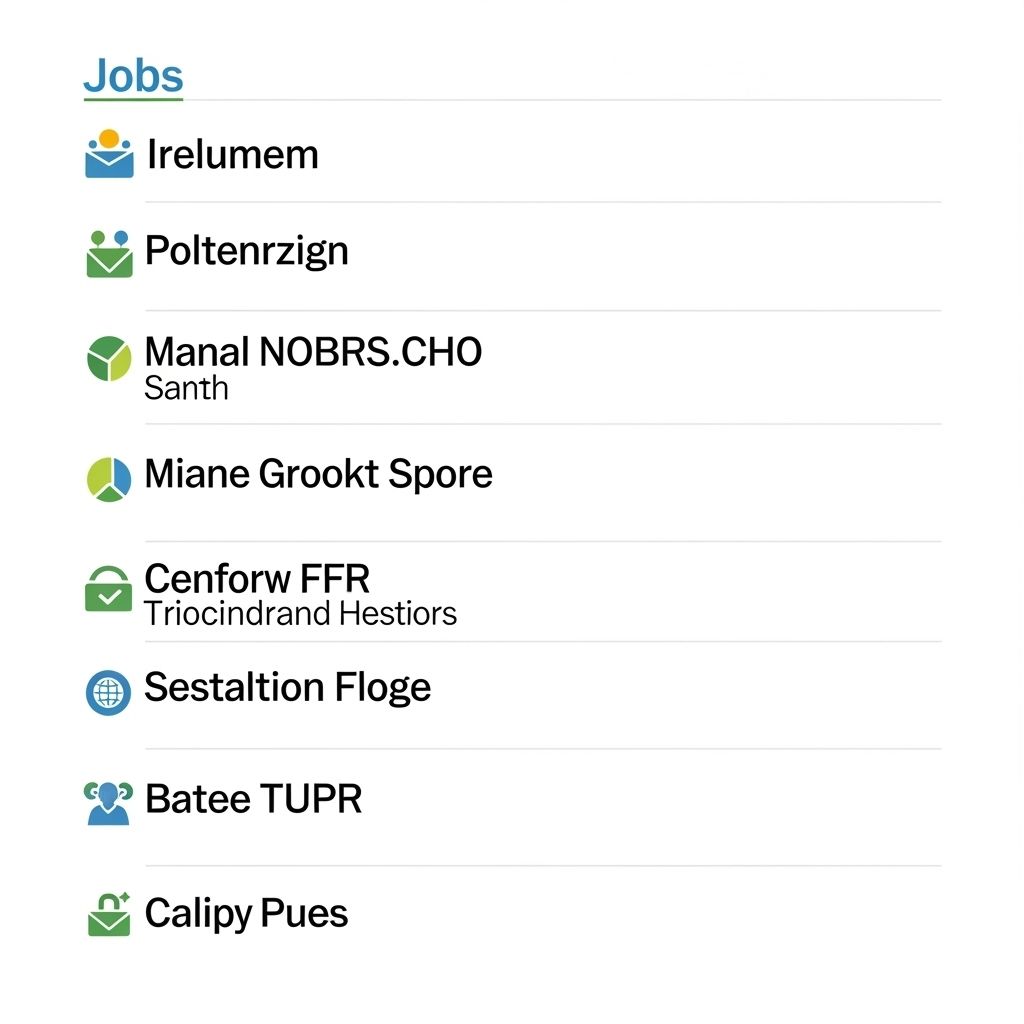
Task: Click the Santh subtitle text
Action: pos(186,388)
